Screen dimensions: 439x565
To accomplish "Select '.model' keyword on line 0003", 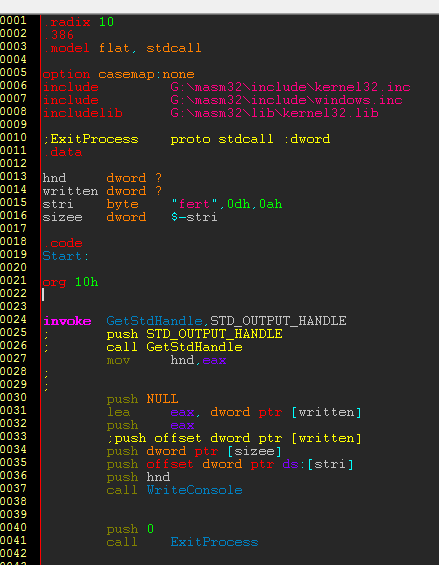I will pyautogui.click(x=66, y=48).
